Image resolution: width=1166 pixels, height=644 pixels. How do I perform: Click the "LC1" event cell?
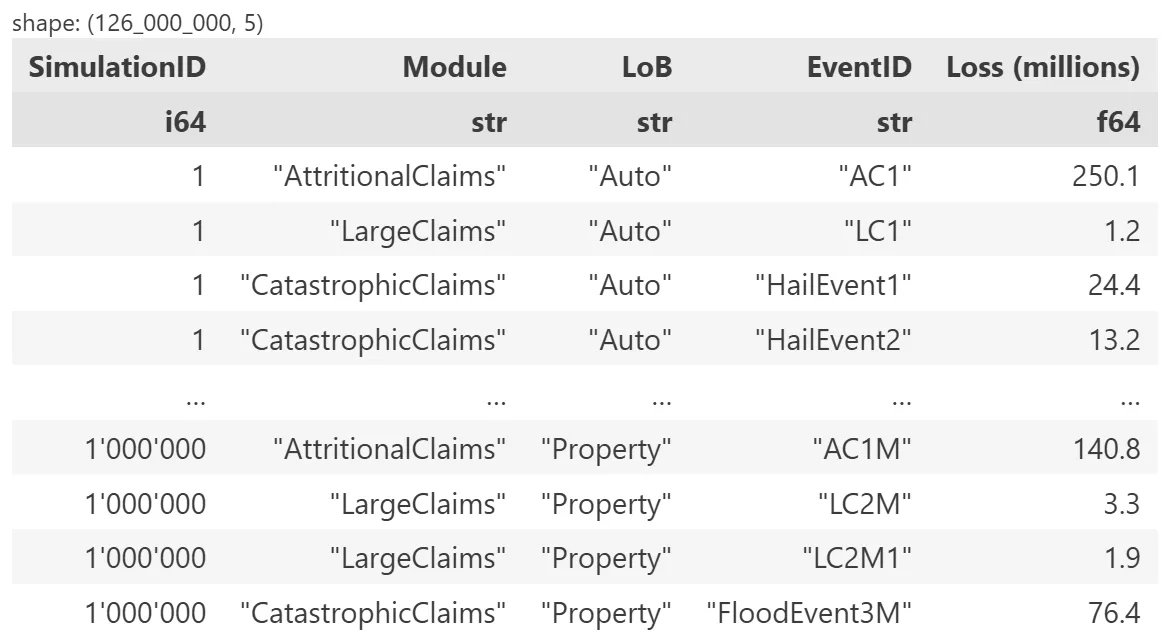click(x=876, y=231)
